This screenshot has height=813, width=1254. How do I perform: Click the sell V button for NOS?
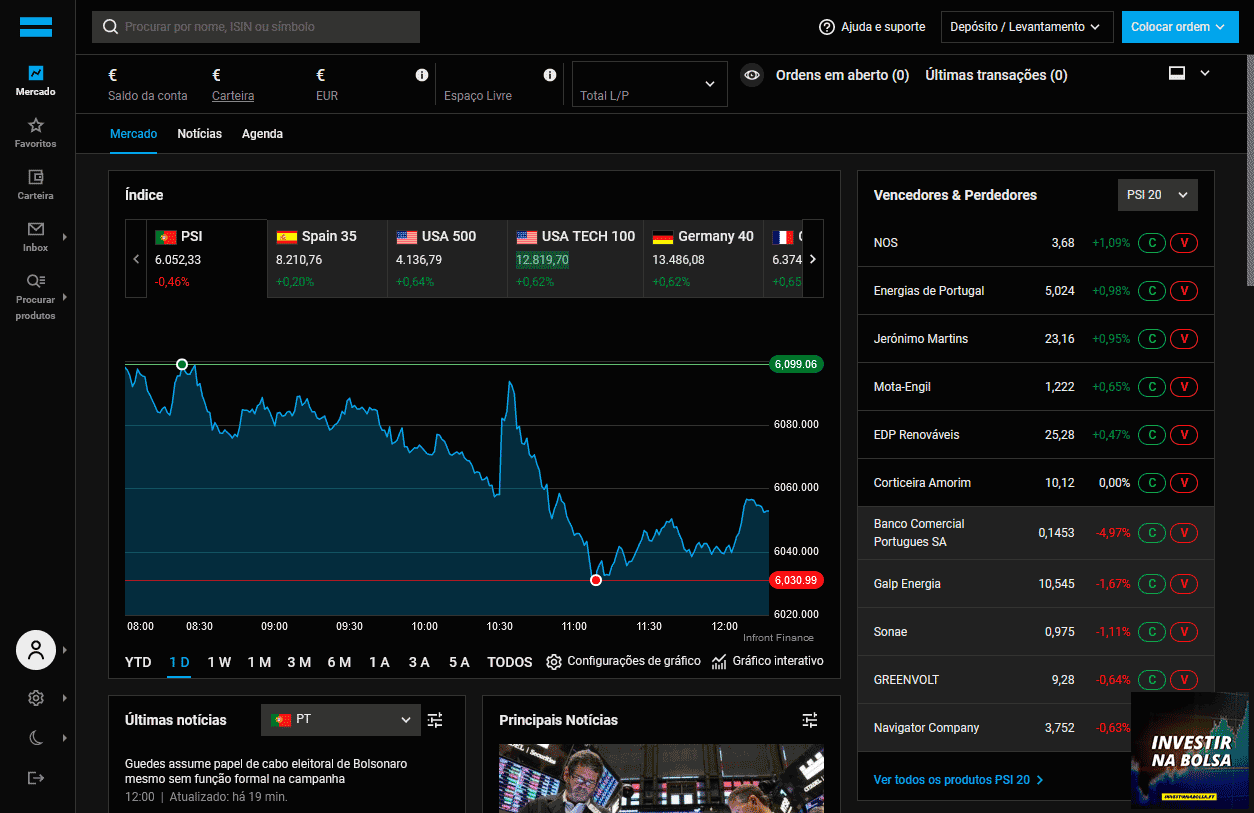1184,243
